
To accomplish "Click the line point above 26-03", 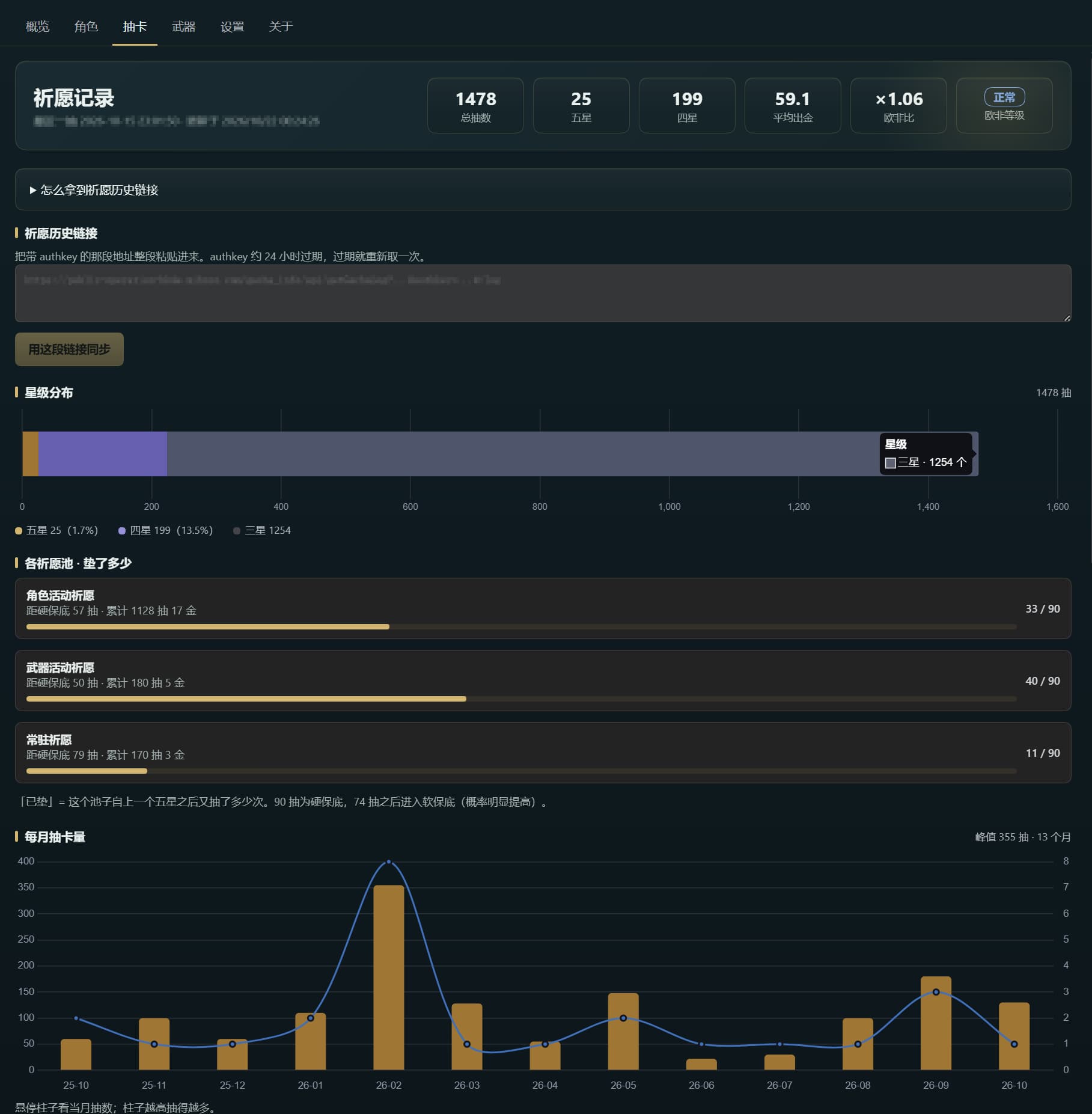I will (467, 1044).
